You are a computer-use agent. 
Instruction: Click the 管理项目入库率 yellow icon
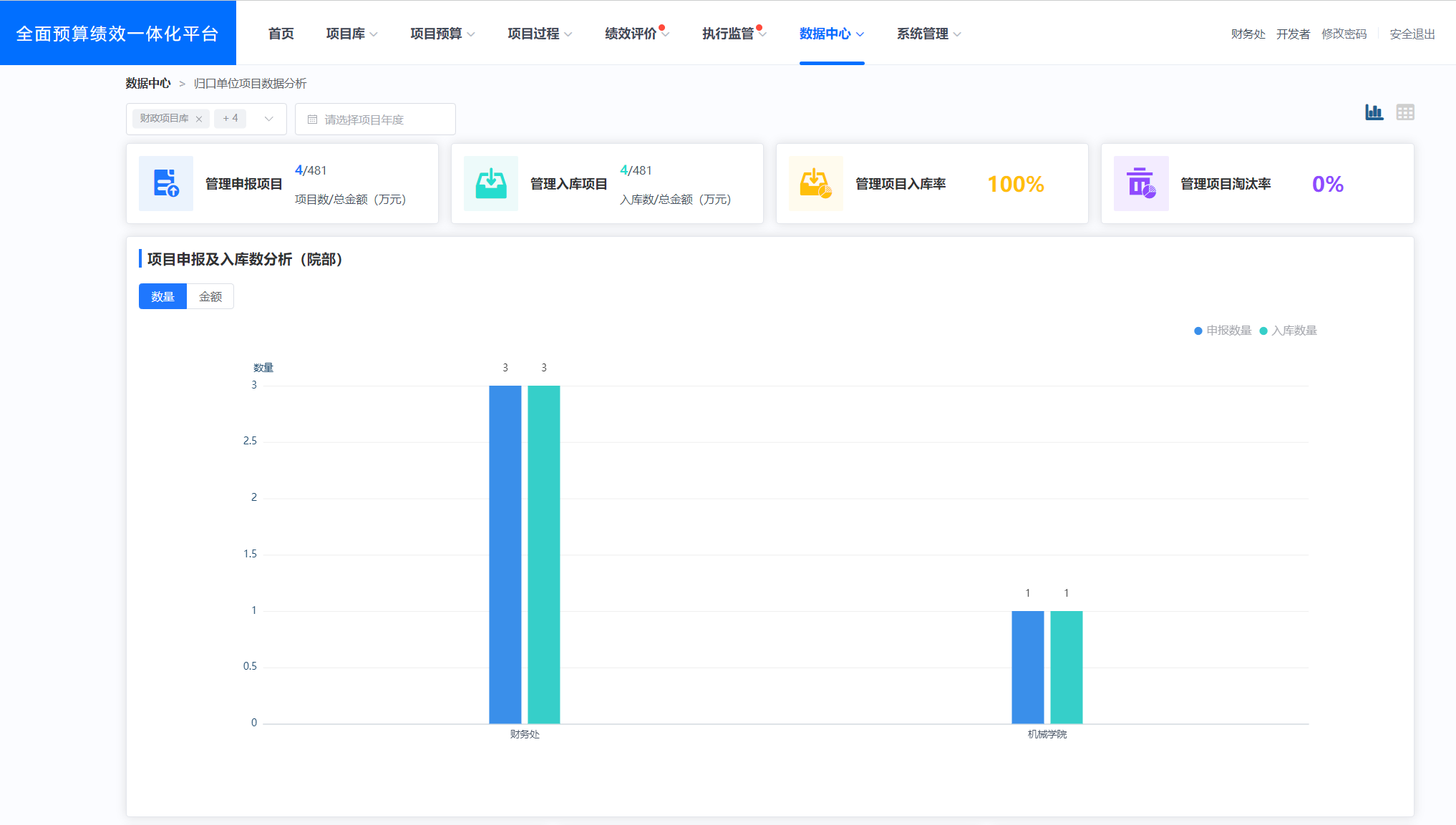point(815,183)
